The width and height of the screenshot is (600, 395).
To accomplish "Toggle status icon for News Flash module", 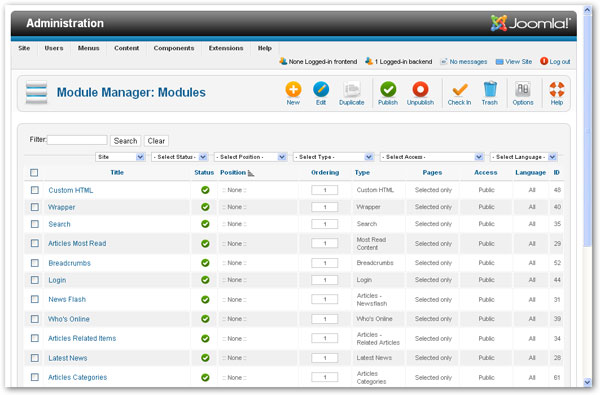I will (205, 299).
